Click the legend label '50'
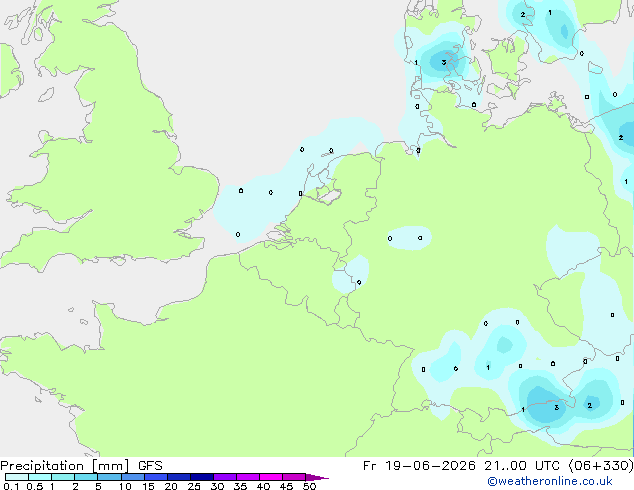This screenshot has height=490, width=634. 309,486
